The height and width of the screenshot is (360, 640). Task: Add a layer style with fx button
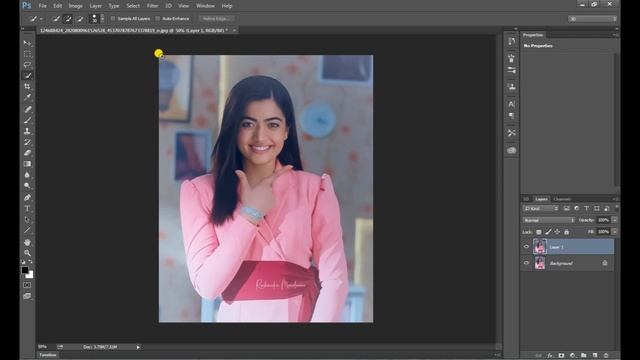coord(550,356)
